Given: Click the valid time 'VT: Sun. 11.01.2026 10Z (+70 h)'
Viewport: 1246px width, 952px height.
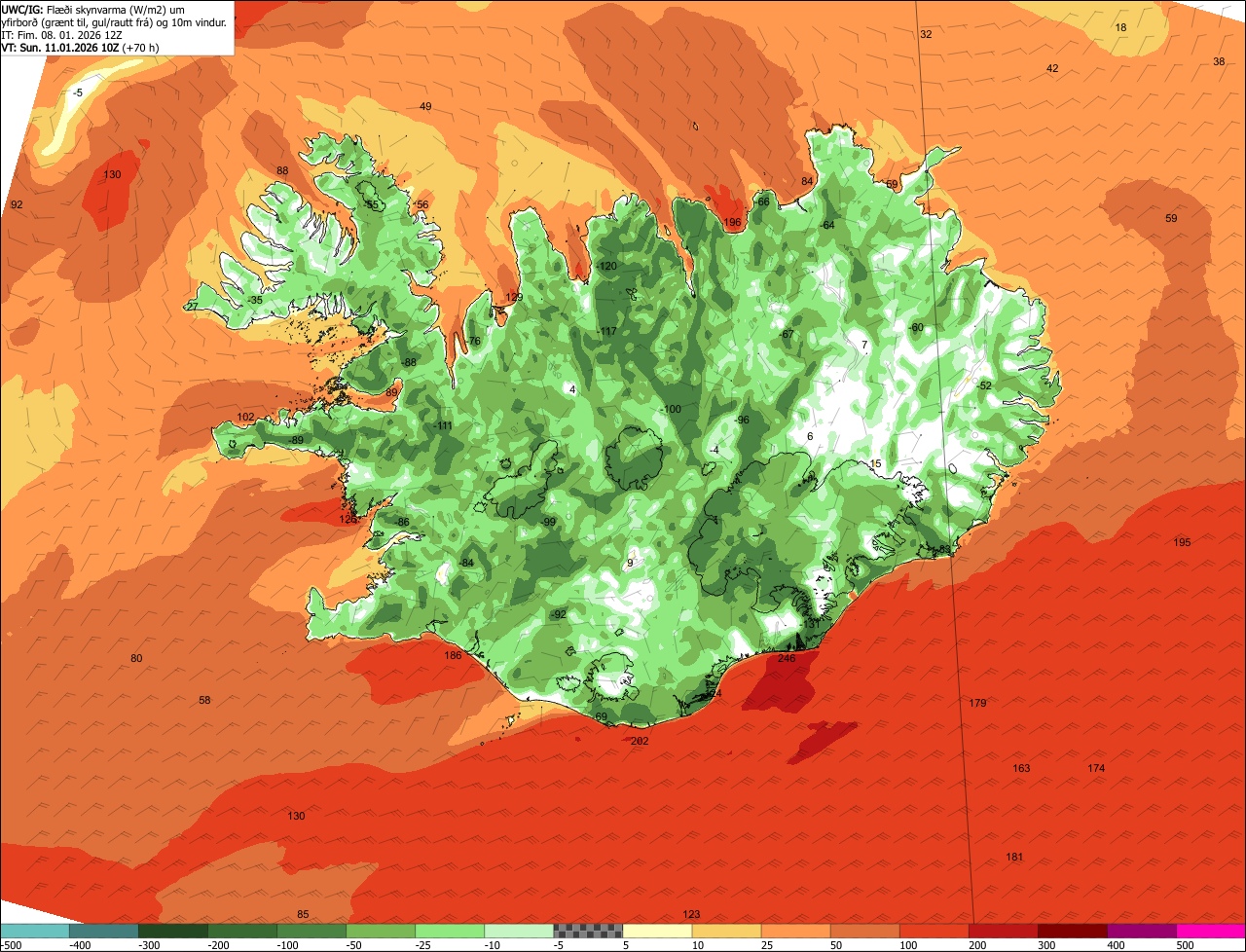Looking at the screenshot, I should point(80,47).
